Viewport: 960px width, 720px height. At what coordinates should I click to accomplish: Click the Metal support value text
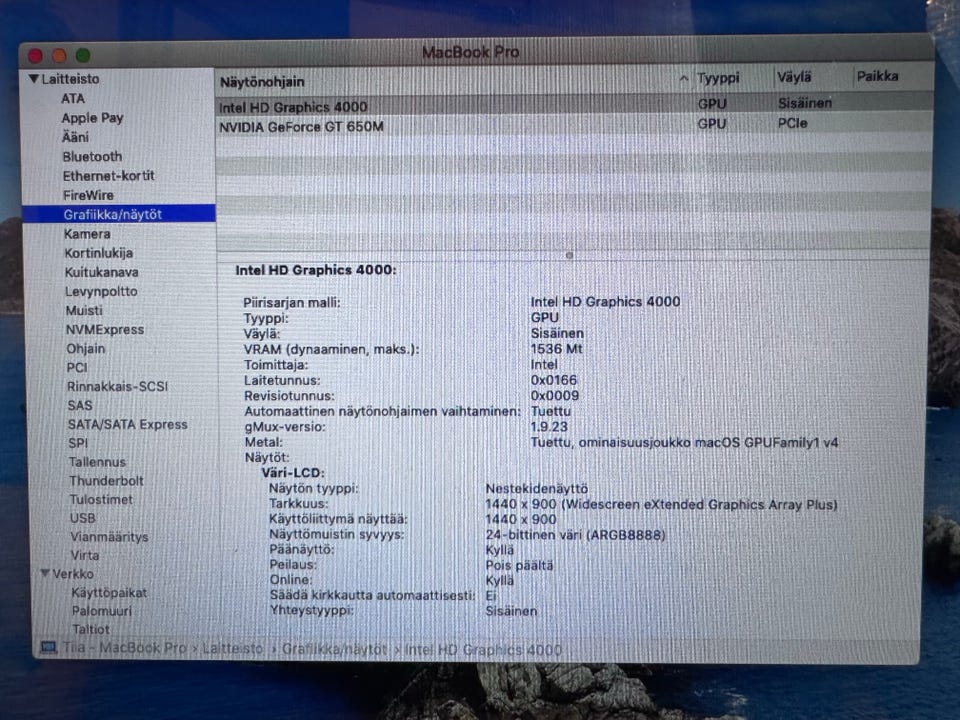tap(684, 442)
